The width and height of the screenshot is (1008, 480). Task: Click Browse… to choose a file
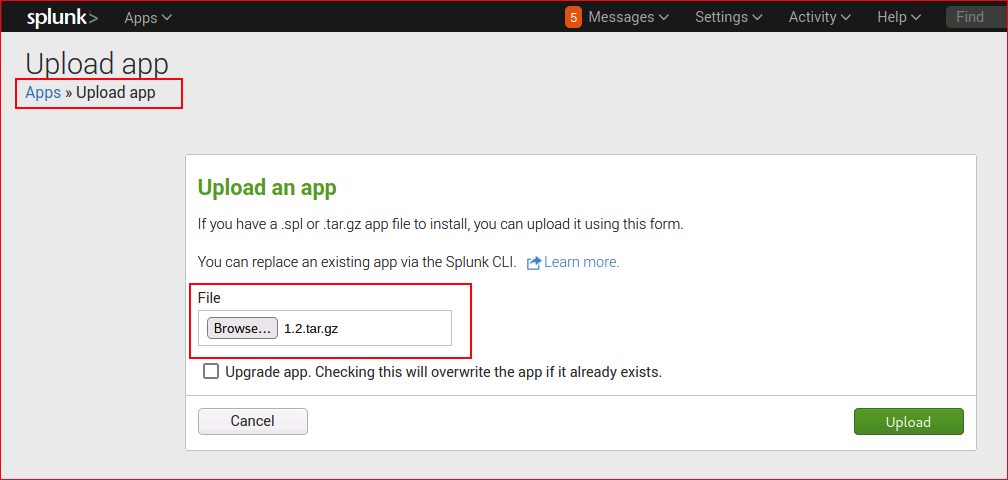click(x=242, y=328)
